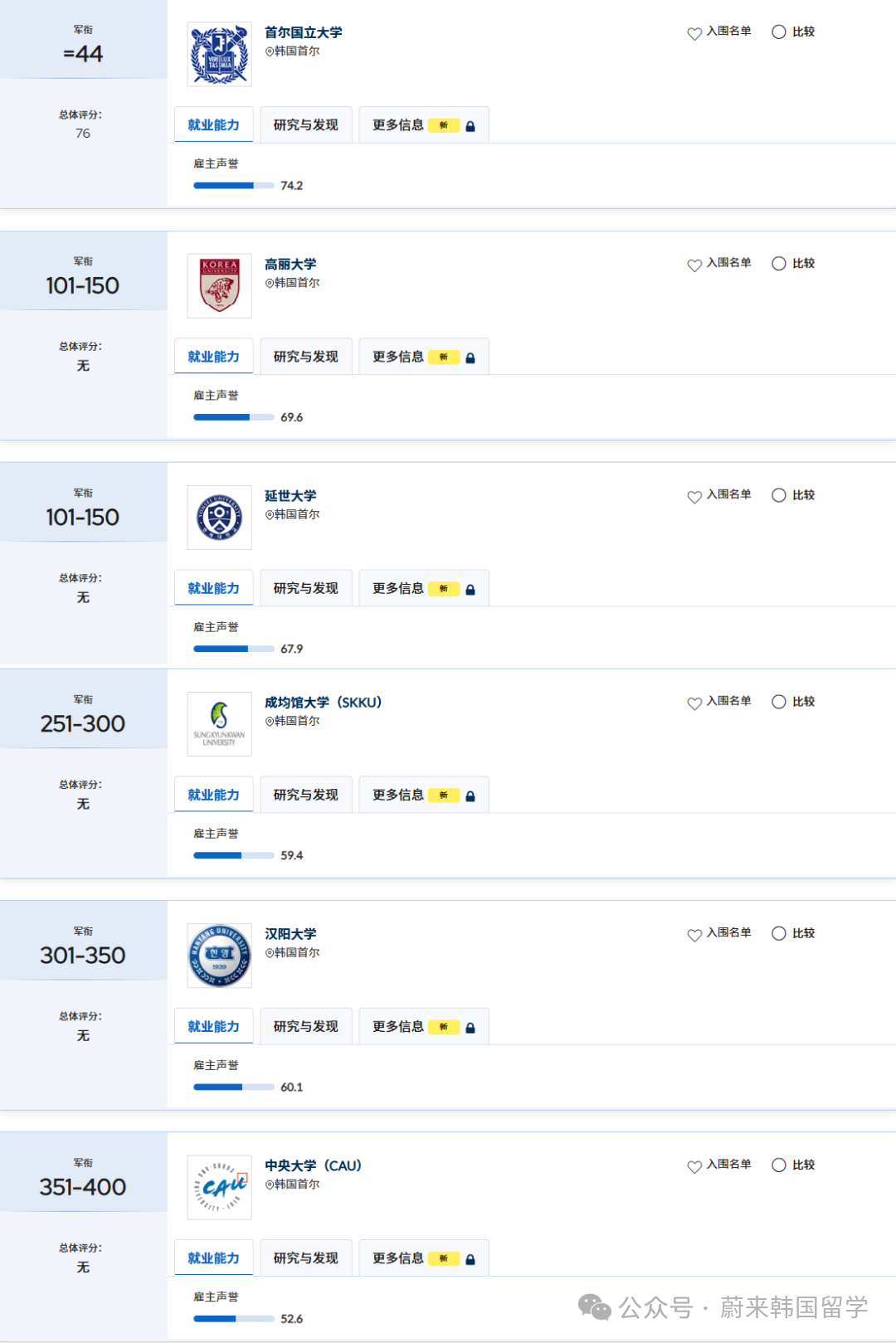Click the Hanyang University round emblem
This screenshot has width=896, height=1343.
219,956
